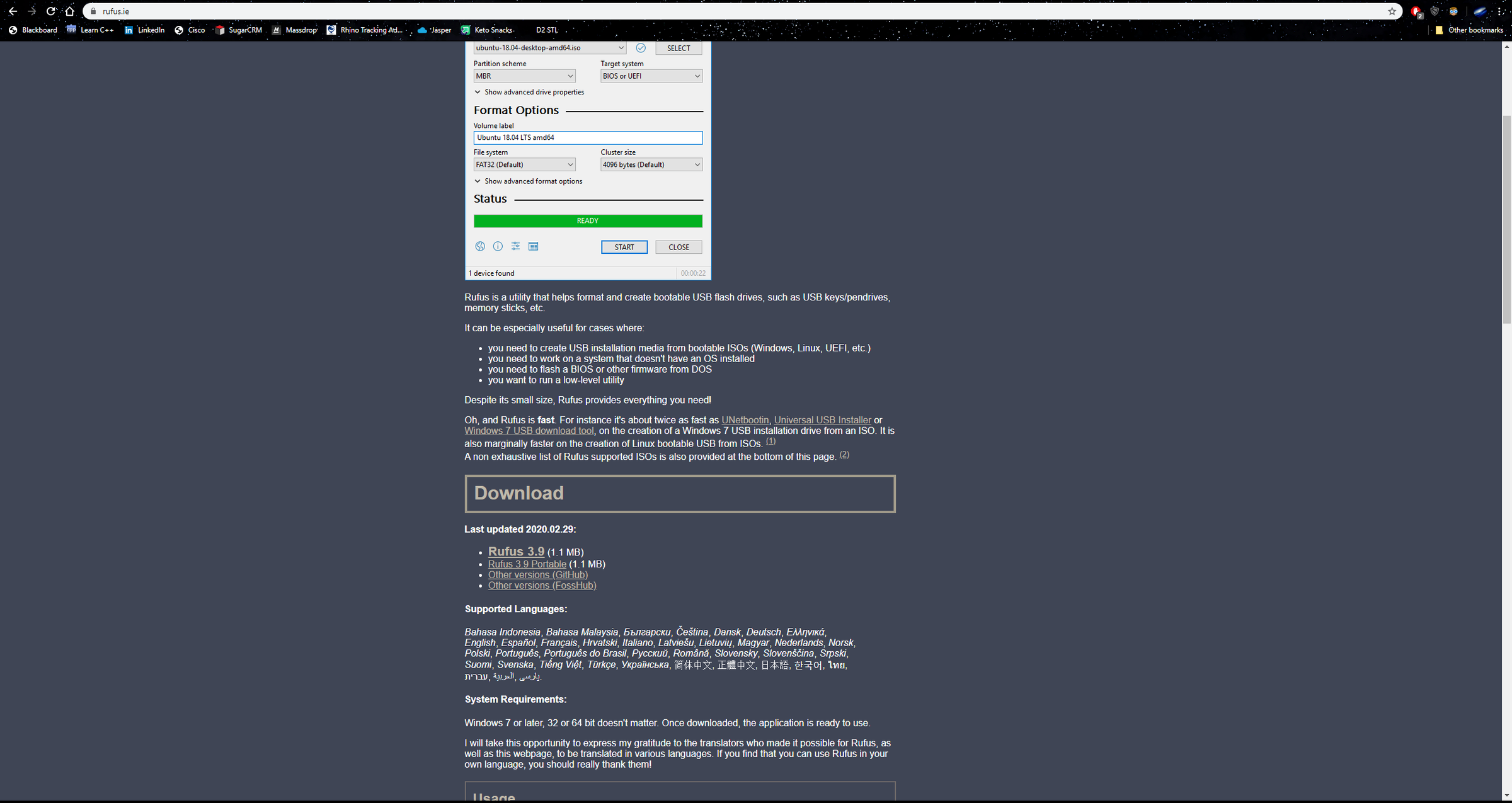Open the Rufus log window icon
Screen dimensions: 1512x803
[x=534, y=246]
